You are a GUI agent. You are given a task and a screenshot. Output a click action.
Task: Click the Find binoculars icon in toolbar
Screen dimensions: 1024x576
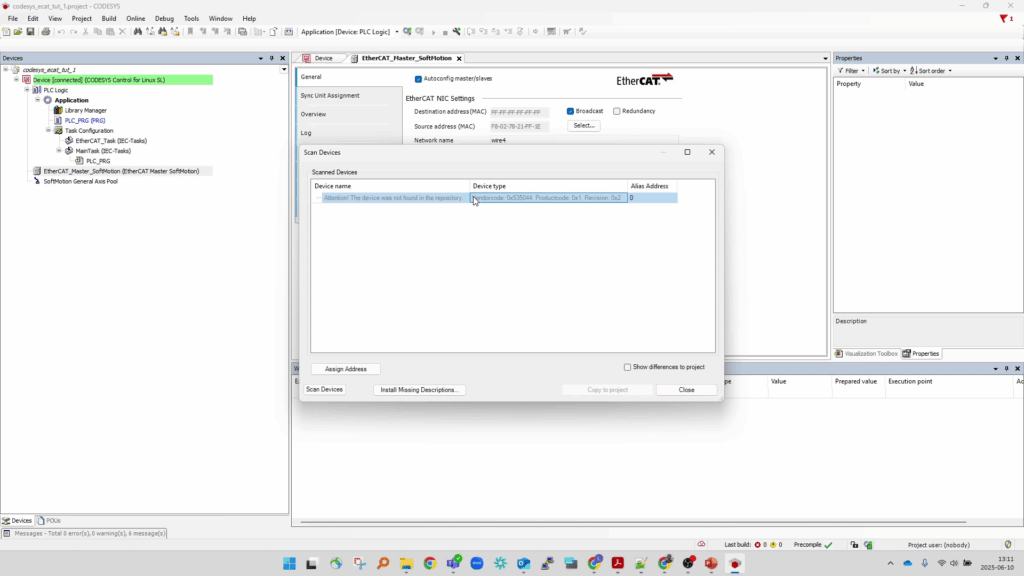[138, 31]
